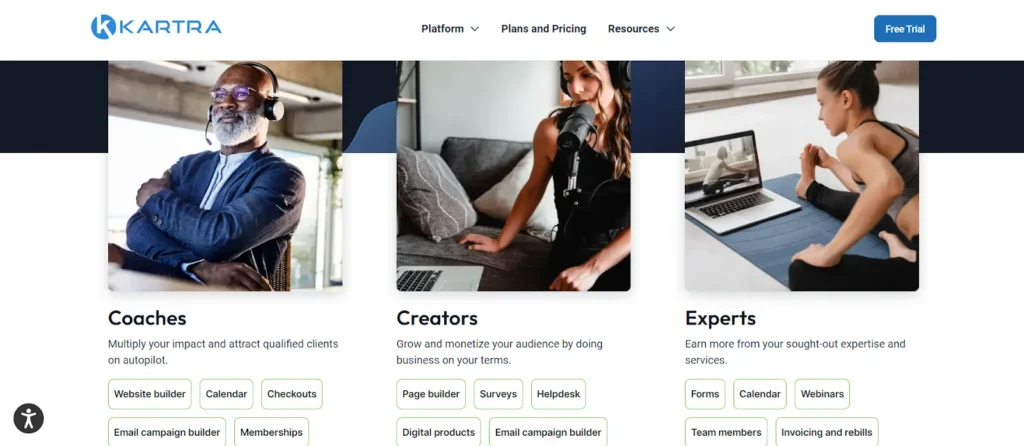Open the Resources menu item

click(x=633, y=29)
